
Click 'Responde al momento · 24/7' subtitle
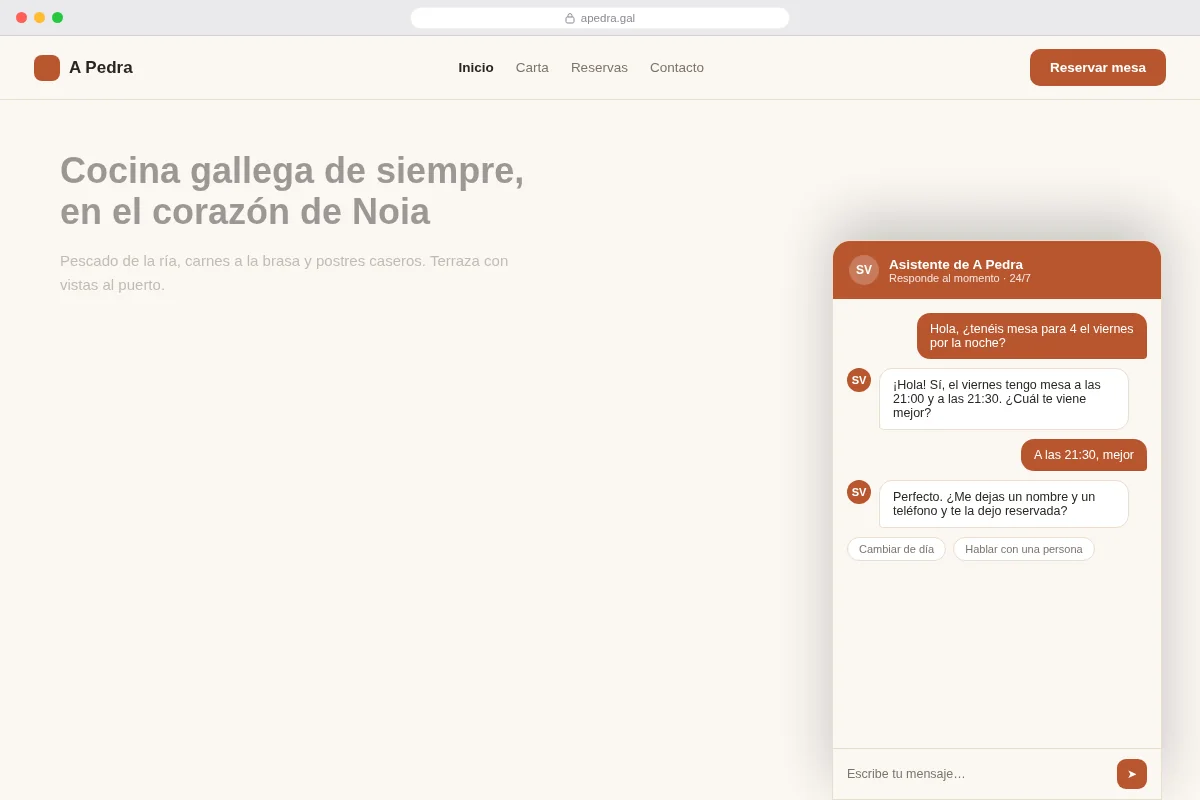pos(960,278)
